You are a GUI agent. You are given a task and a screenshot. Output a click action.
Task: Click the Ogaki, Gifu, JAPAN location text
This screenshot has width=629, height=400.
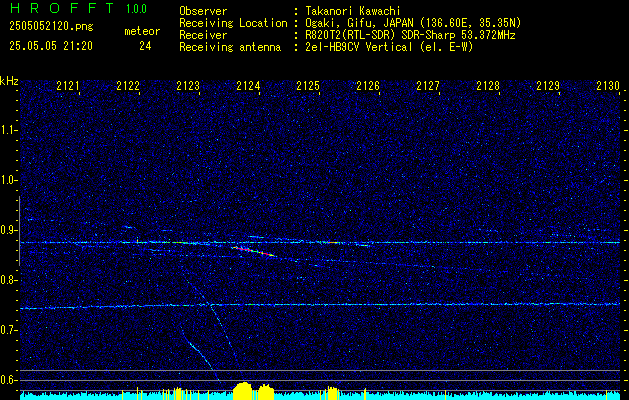[x=413, y=23]
